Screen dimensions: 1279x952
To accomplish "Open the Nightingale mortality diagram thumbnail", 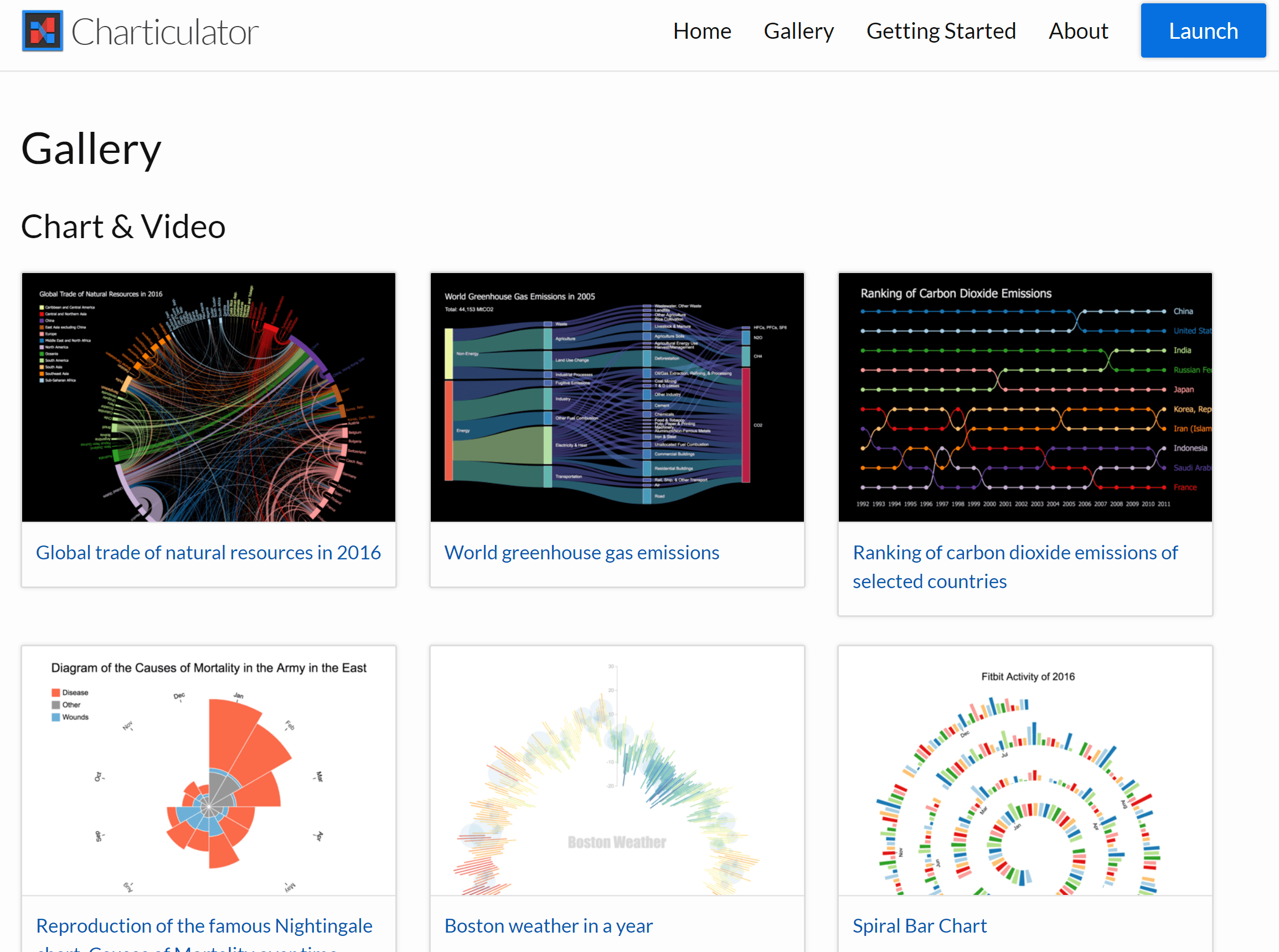I will (x=209, y=770).
